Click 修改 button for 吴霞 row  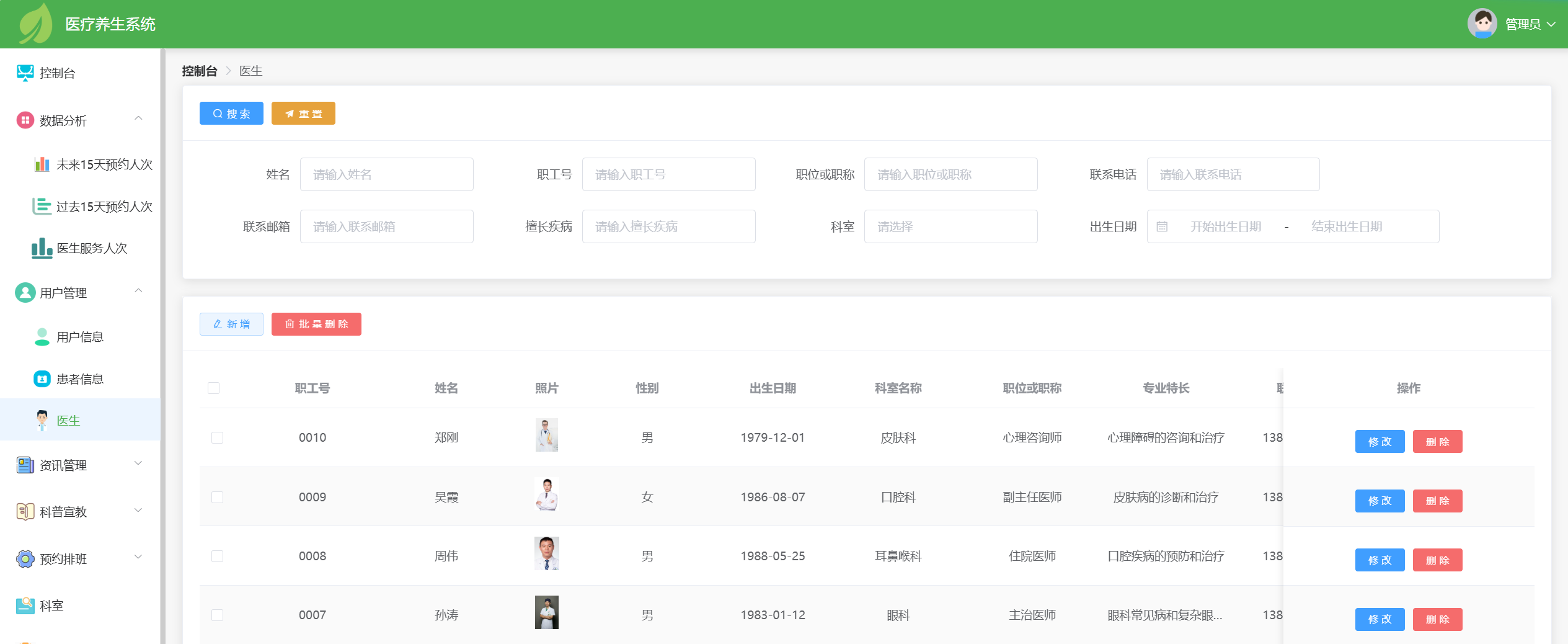1380,501
